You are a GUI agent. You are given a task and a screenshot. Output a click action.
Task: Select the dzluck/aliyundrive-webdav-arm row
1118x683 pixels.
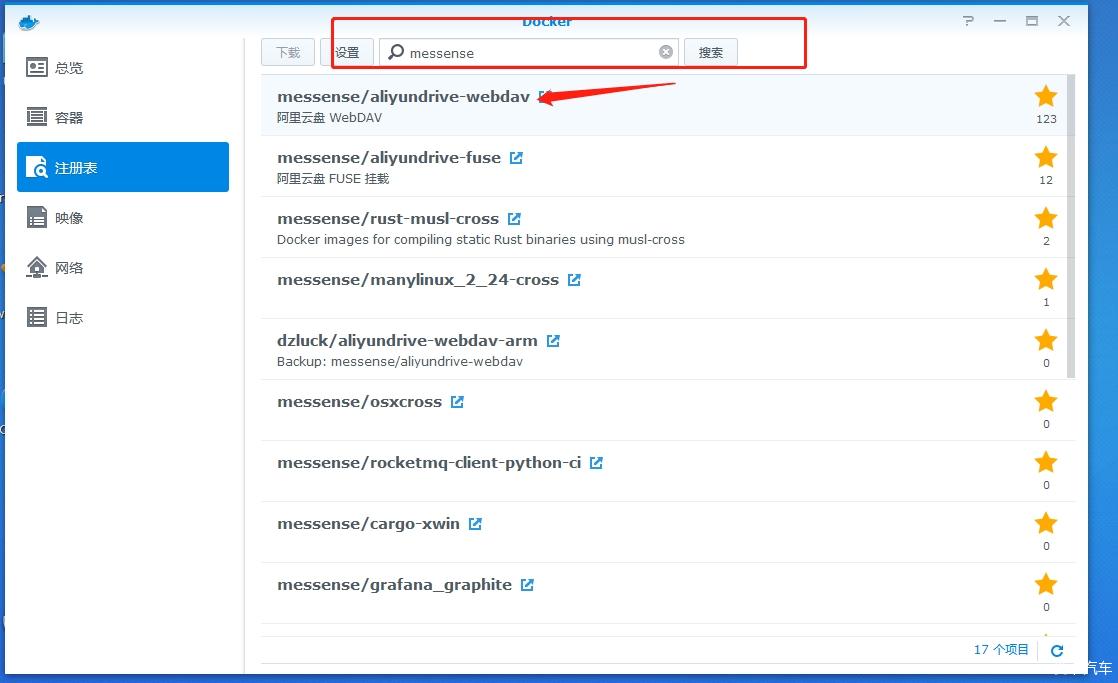click(x=664, y=349)
